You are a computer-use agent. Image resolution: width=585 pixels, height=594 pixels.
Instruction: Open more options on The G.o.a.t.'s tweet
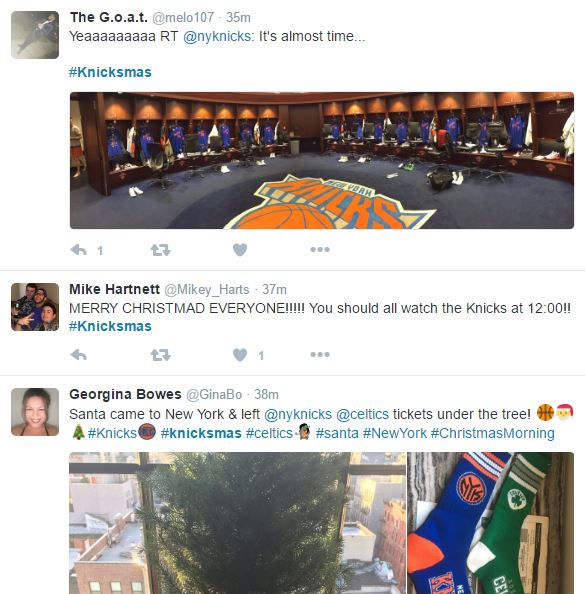point(320,249)
